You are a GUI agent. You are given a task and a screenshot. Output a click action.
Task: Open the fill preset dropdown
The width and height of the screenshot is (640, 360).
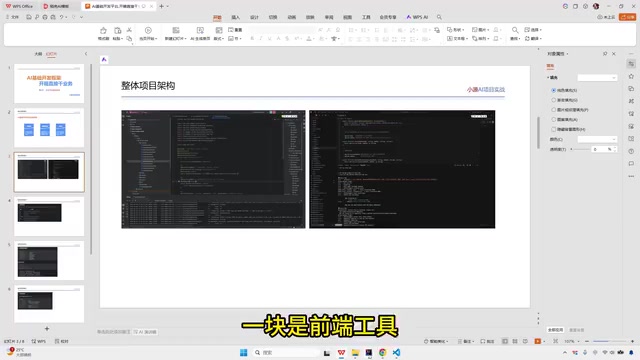coord(597,78)
